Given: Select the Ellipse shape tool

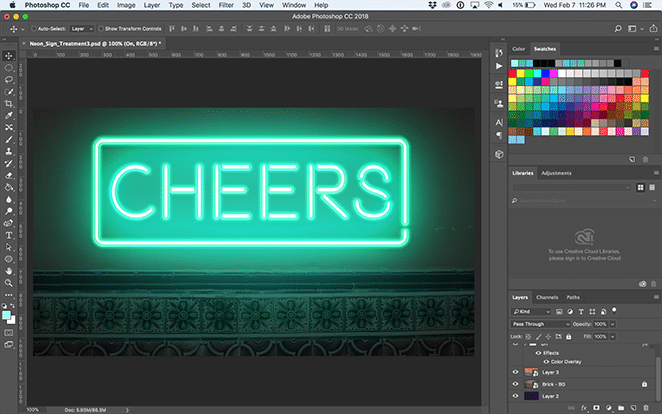Looking at the screenshot, I should tap(8, 259).
